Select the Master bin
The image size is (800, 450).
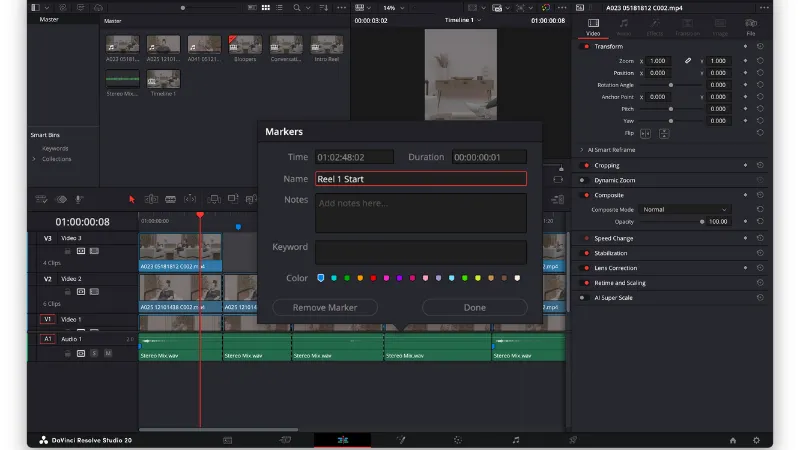[x=49, y=19]
